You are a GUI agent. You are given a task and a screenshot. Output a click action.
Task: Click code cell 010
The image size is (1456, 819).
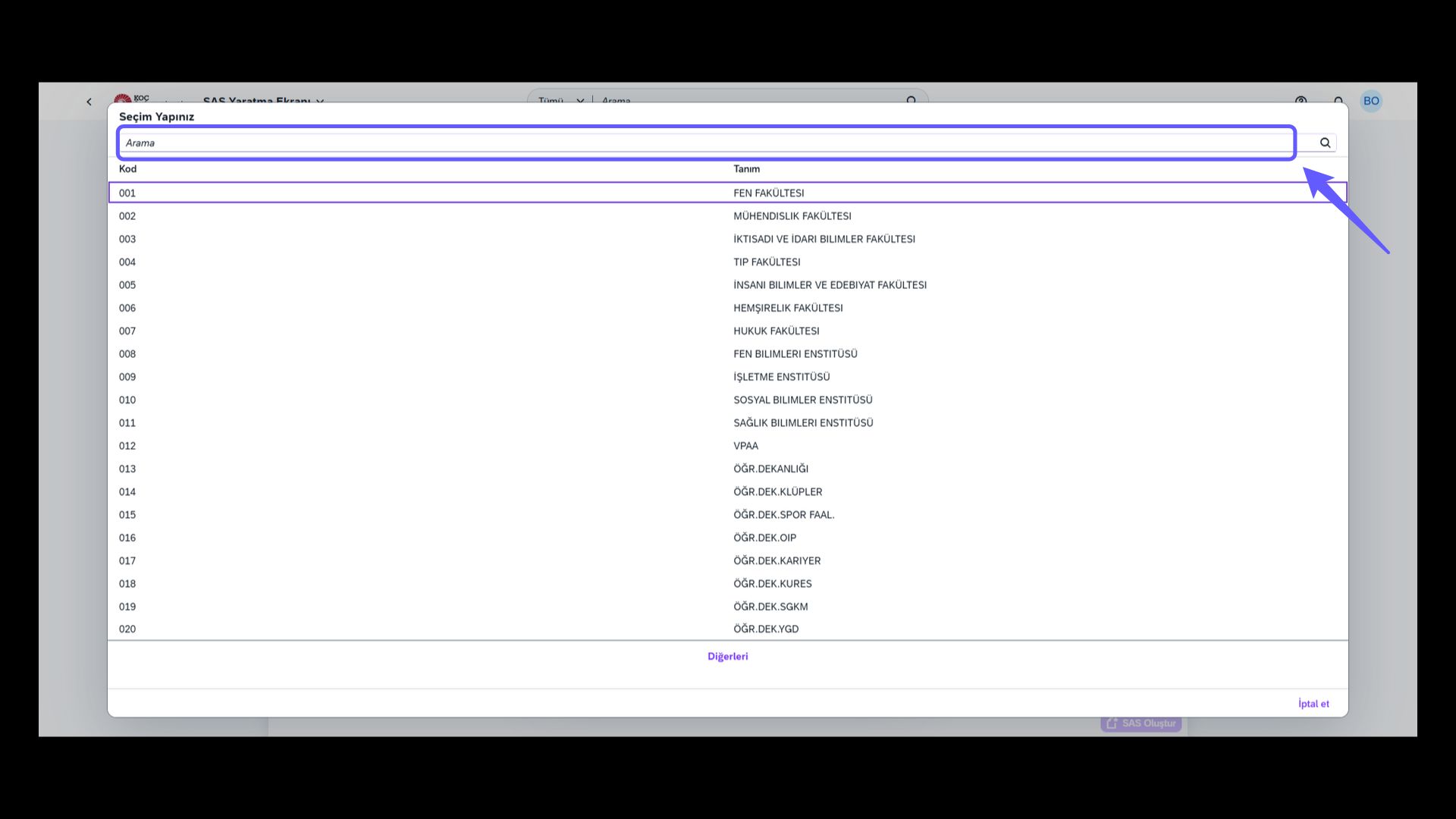pyautogui.click(x=127, y=400)
